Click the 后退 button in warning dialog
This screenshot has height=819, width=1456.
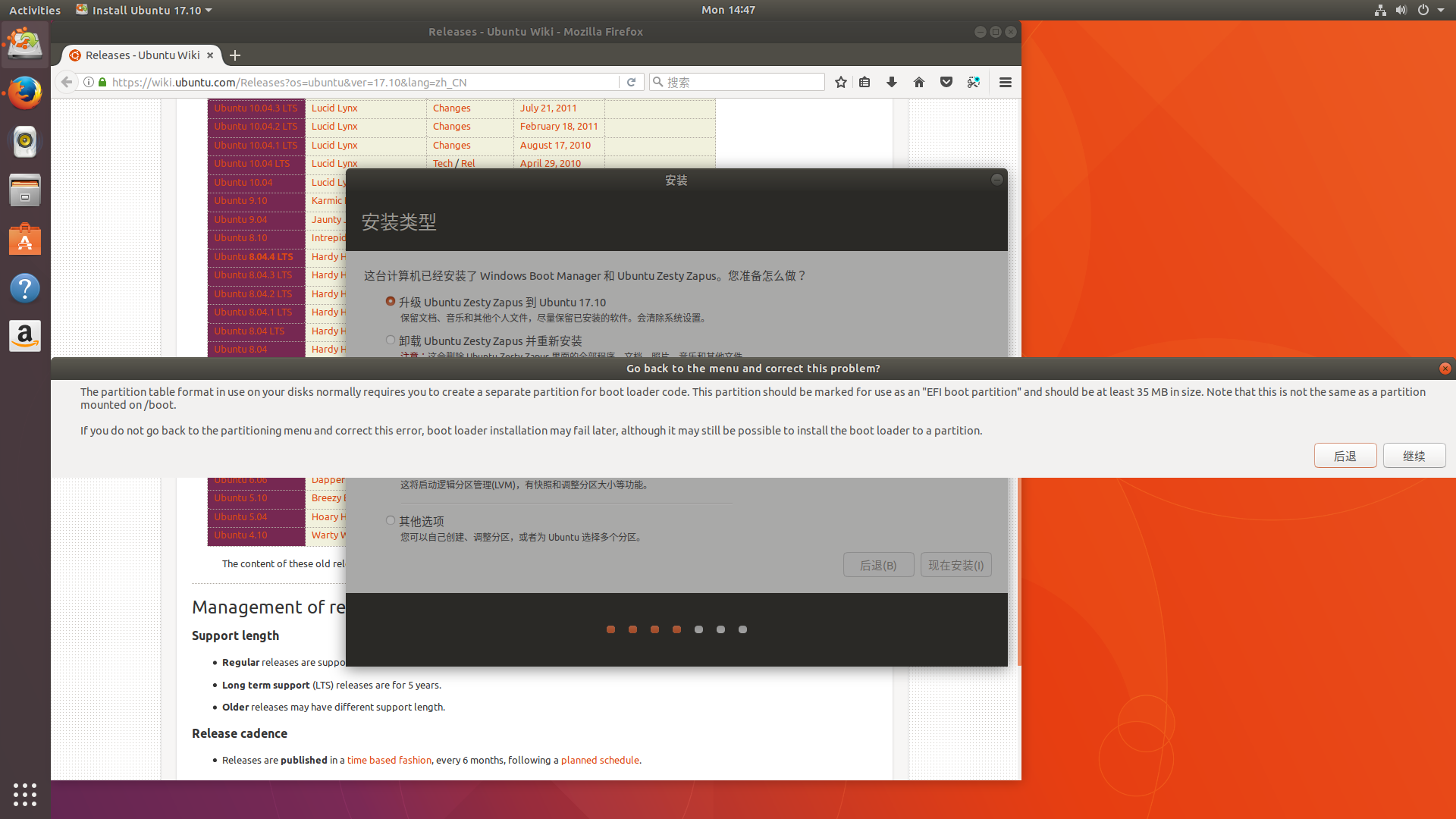pyautogui.click(x=1345, y=456)
